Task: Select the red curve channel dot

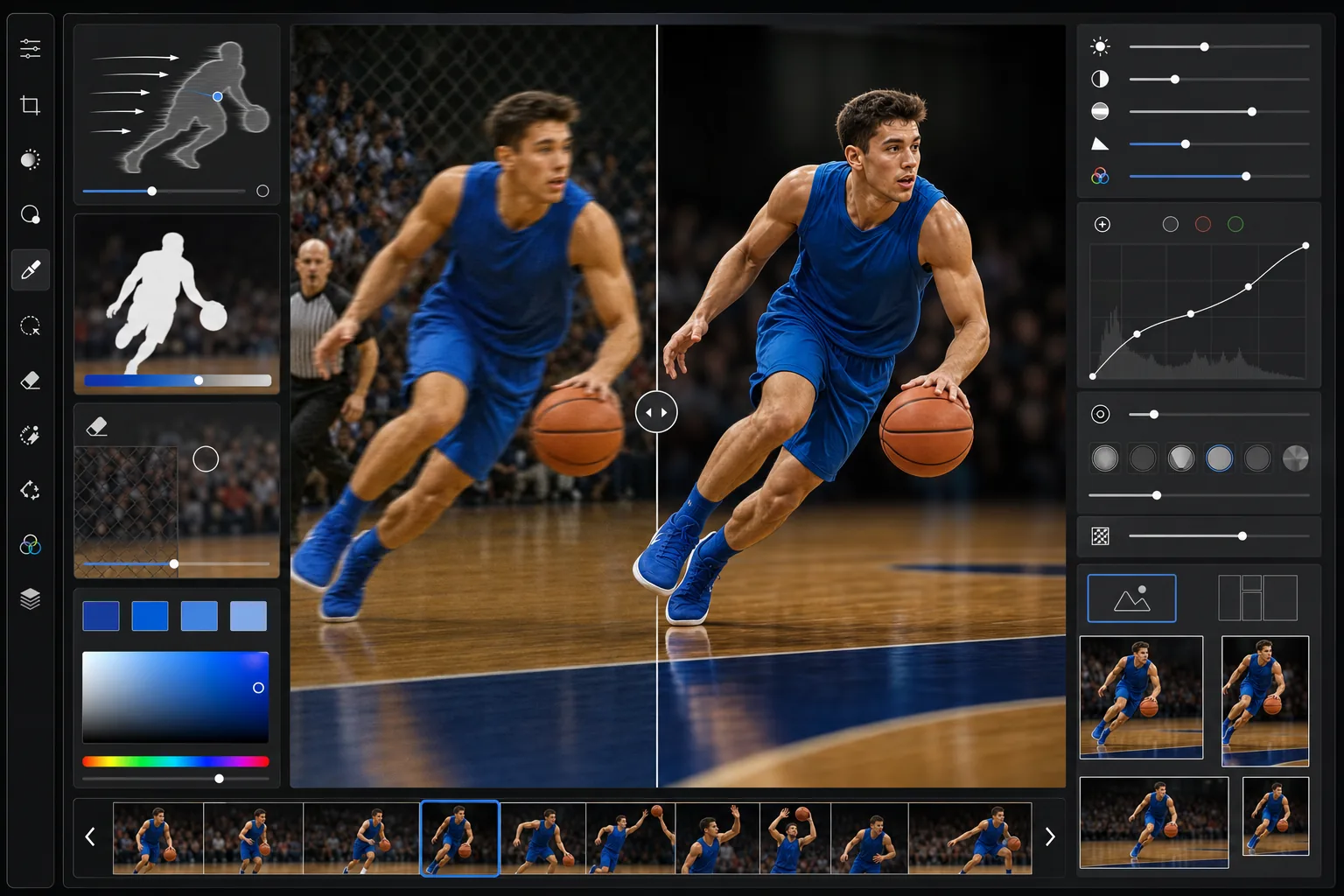Action: [x=1203, y=225]
